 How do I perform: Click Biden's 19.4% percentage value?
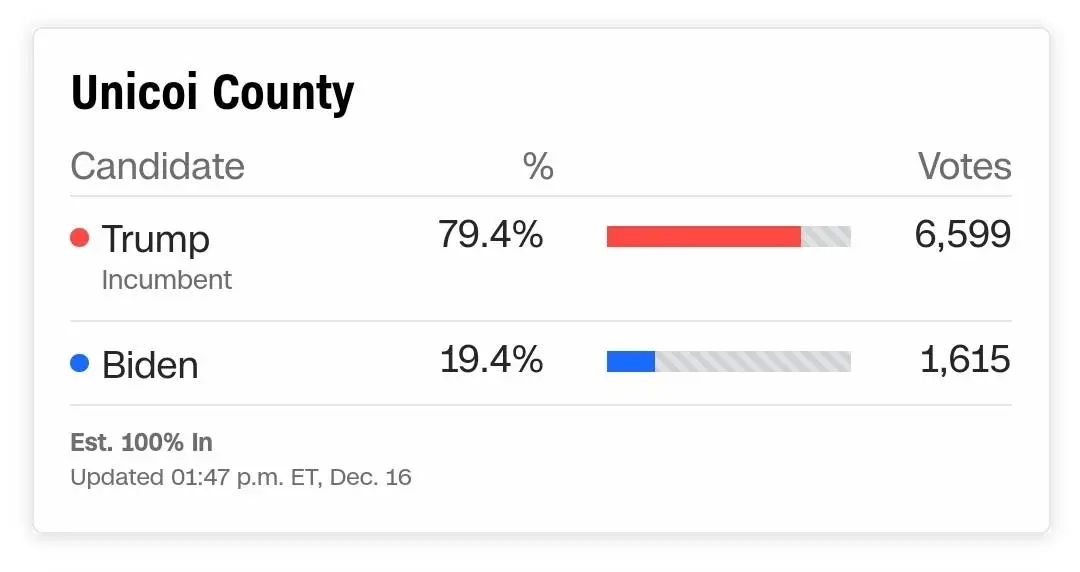click(x=491, y=360)
